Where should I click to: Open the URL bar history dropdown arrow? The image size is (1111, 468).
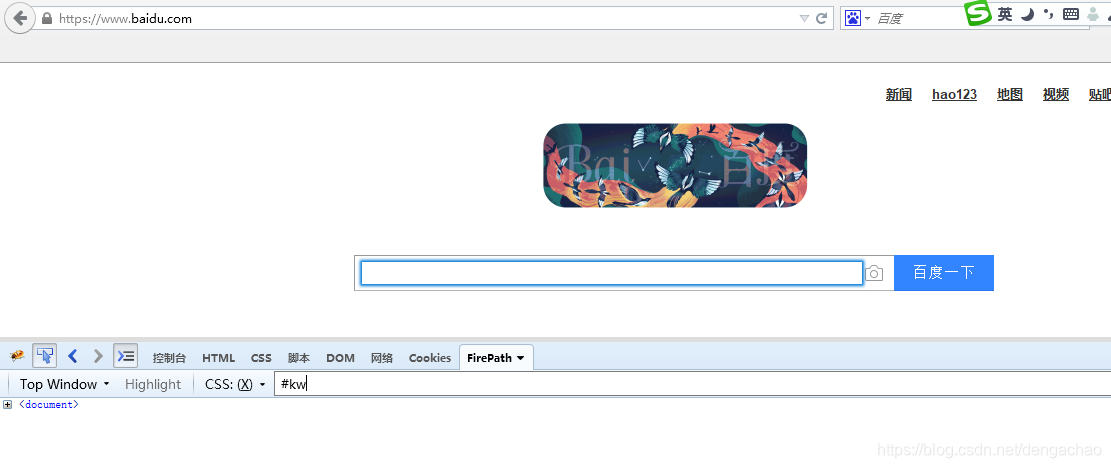(804, 18)
